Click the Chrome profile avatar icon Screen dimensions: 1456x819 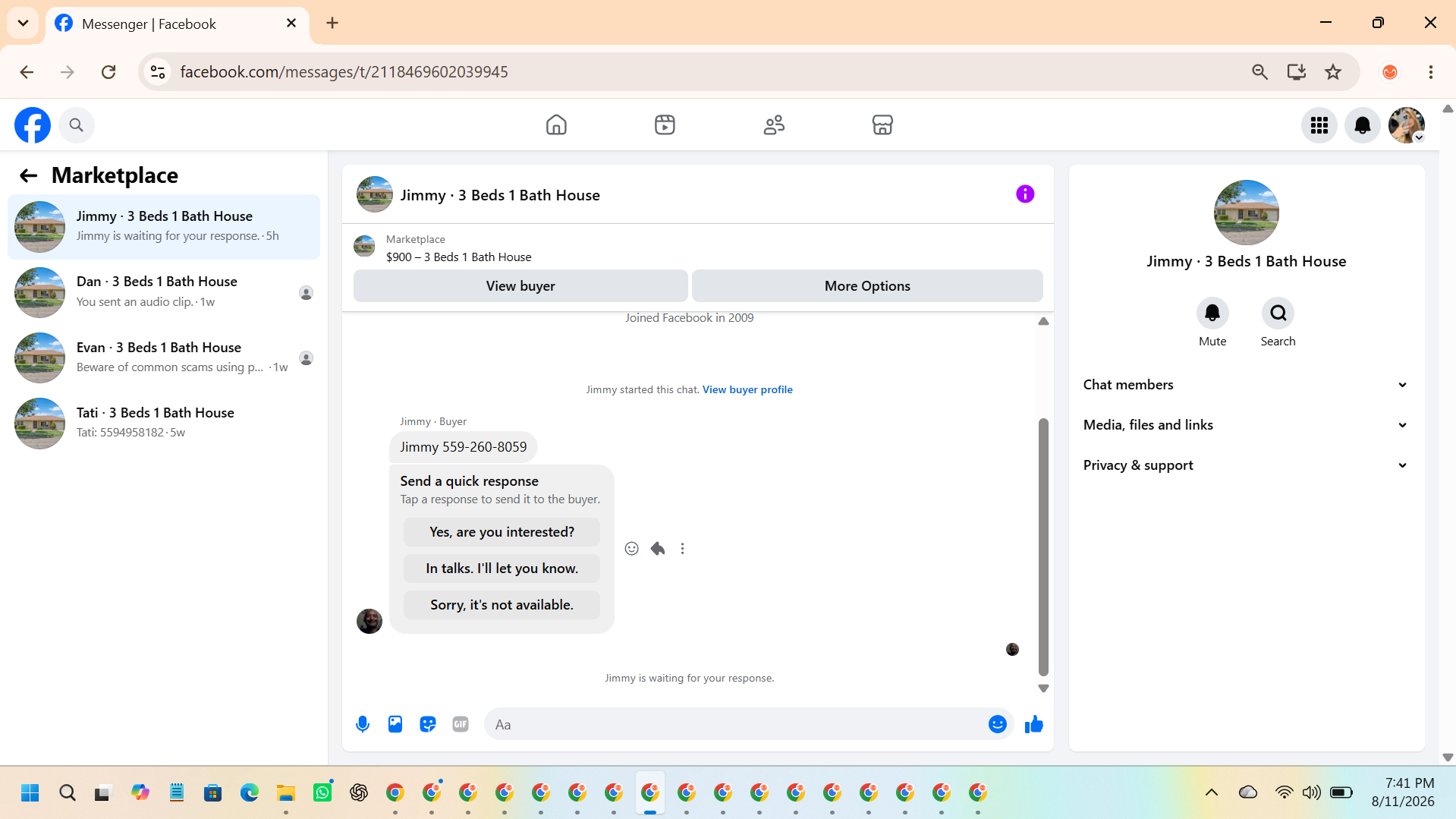(x=1390, y=72)
